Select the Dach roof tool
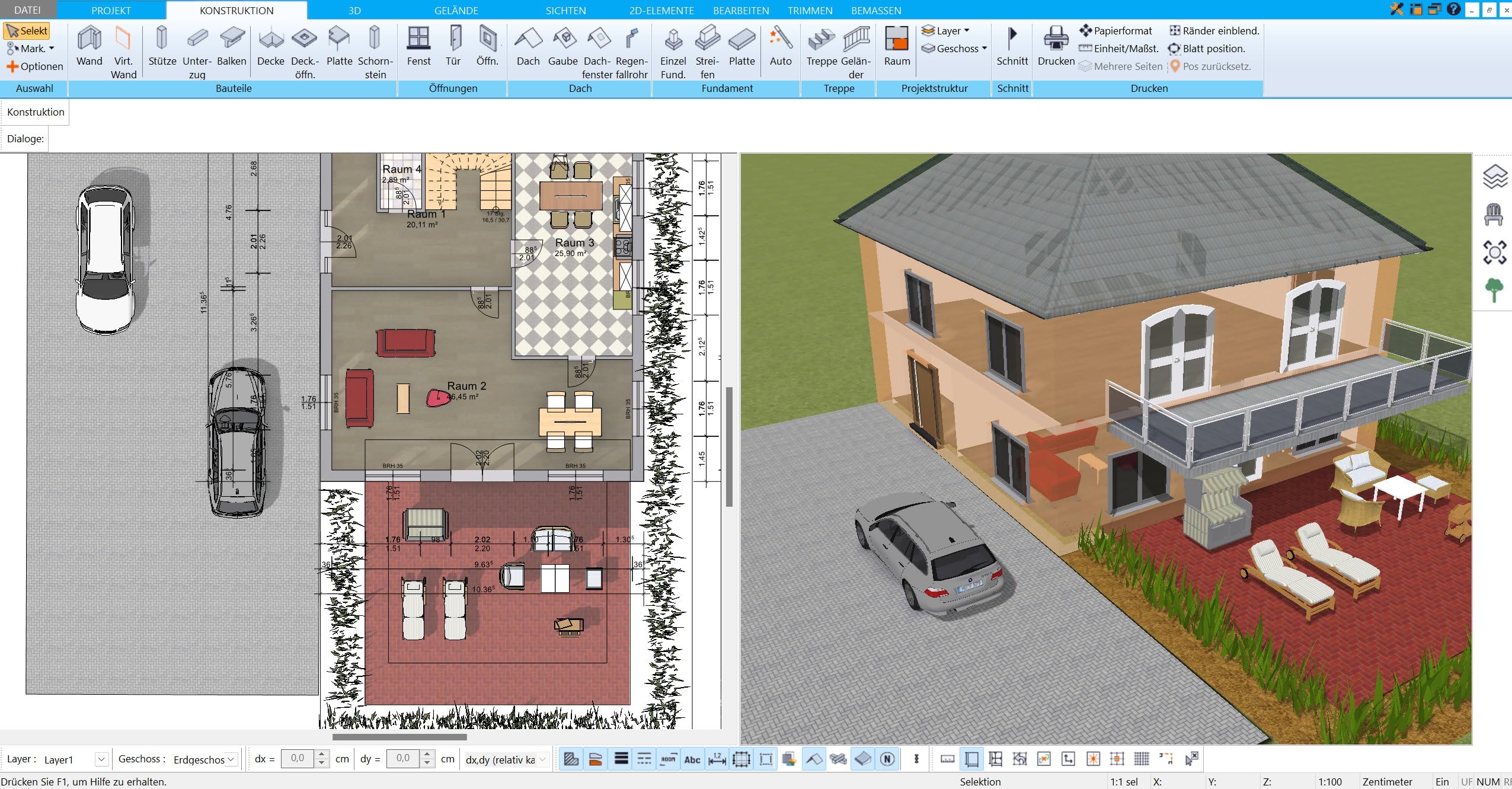Screen dimensions: 1512x789 click(x=528, y=46)
